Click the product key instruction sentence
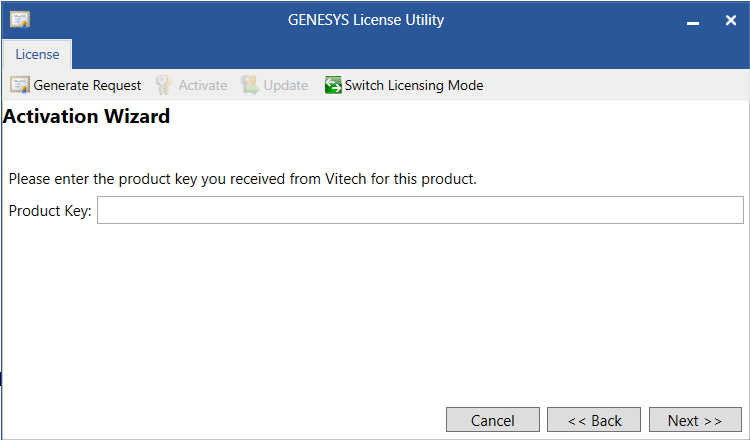Viewport: 750px width, 440px height. click(243, 180)
